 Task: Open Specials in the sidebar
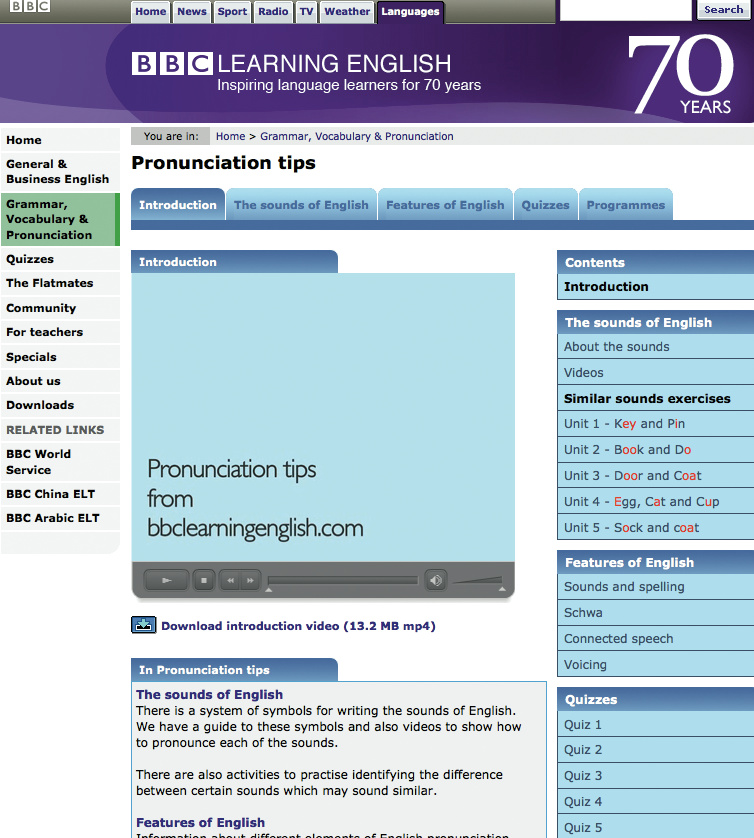click(60, 356)
